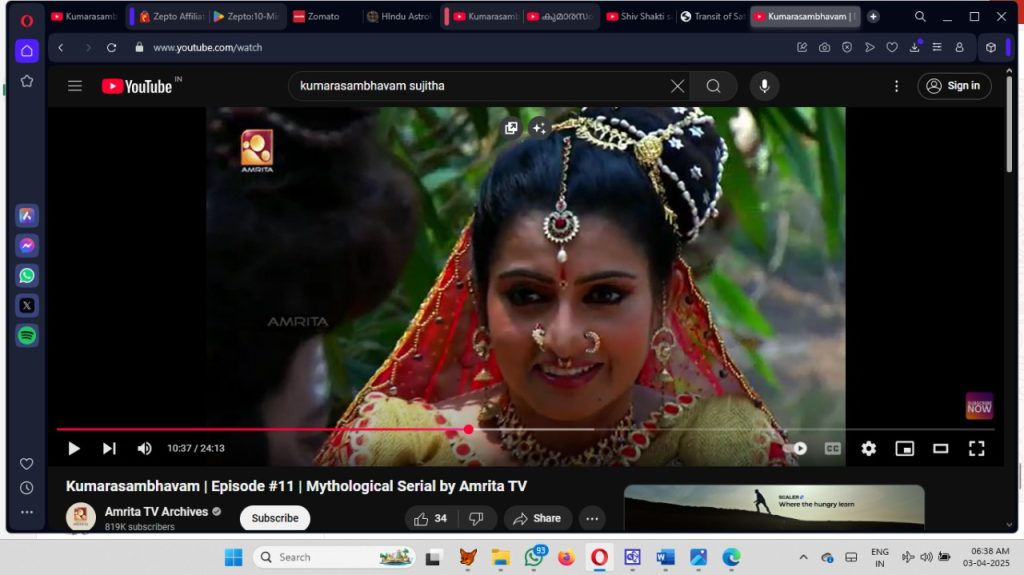Open the Opera home start page
The width and height of the screenshot is (1024, 575).
point(27,51)
